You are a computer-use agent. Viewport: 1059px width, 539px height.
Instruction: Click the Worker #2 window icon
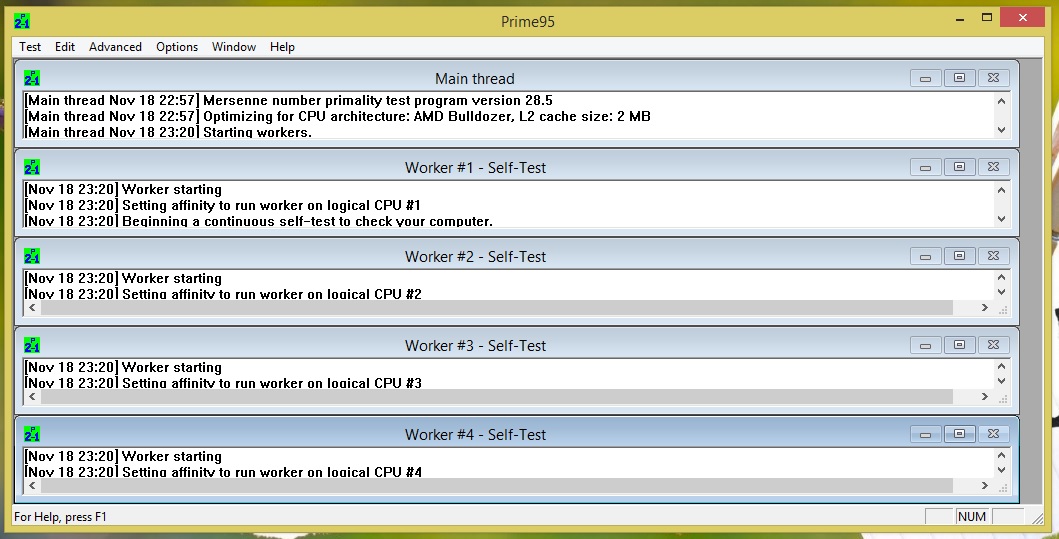point(32,256)
